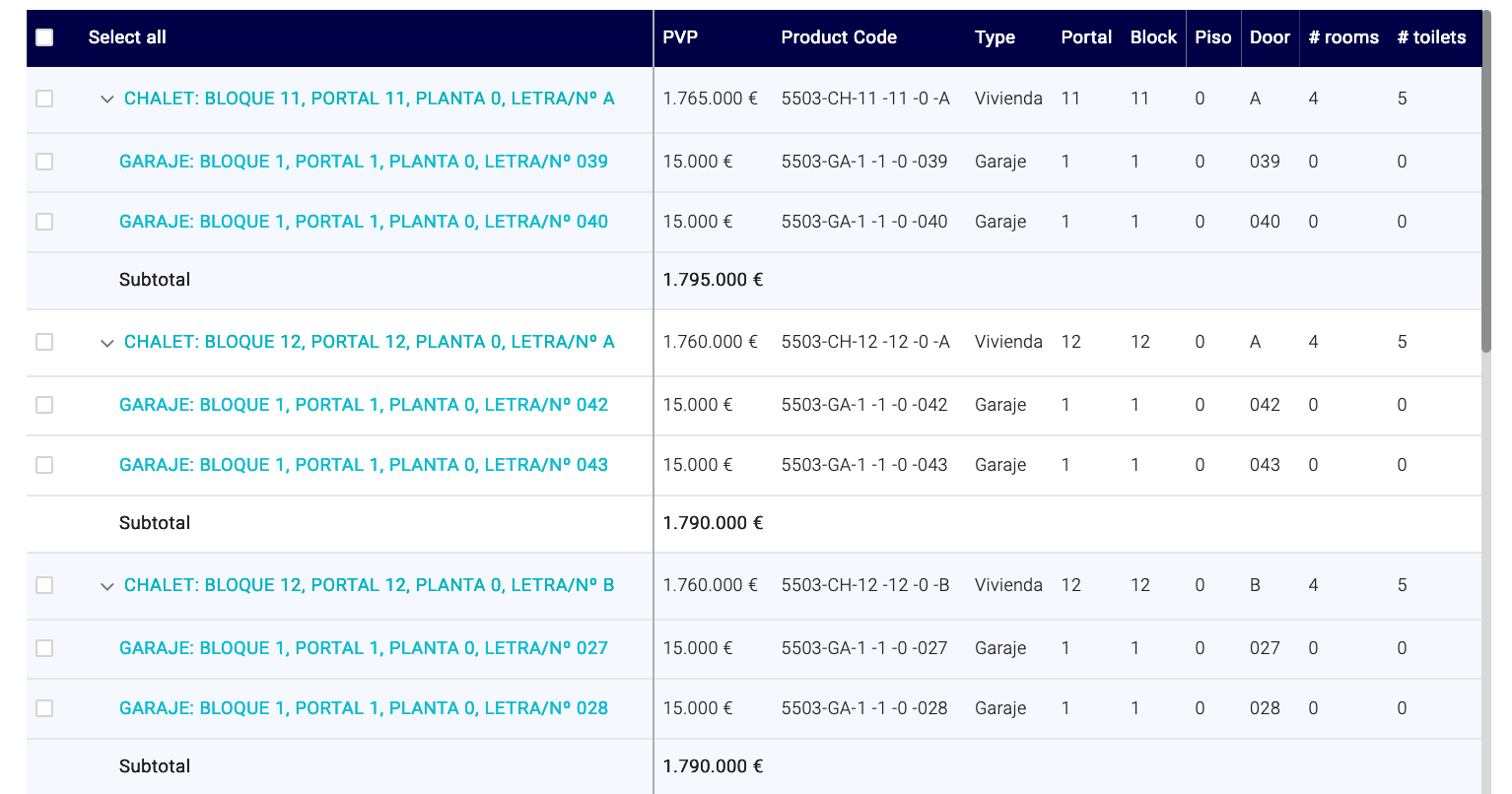Click product code 5503-GA-1 -1 -0 -042

[x=864, y=405]
